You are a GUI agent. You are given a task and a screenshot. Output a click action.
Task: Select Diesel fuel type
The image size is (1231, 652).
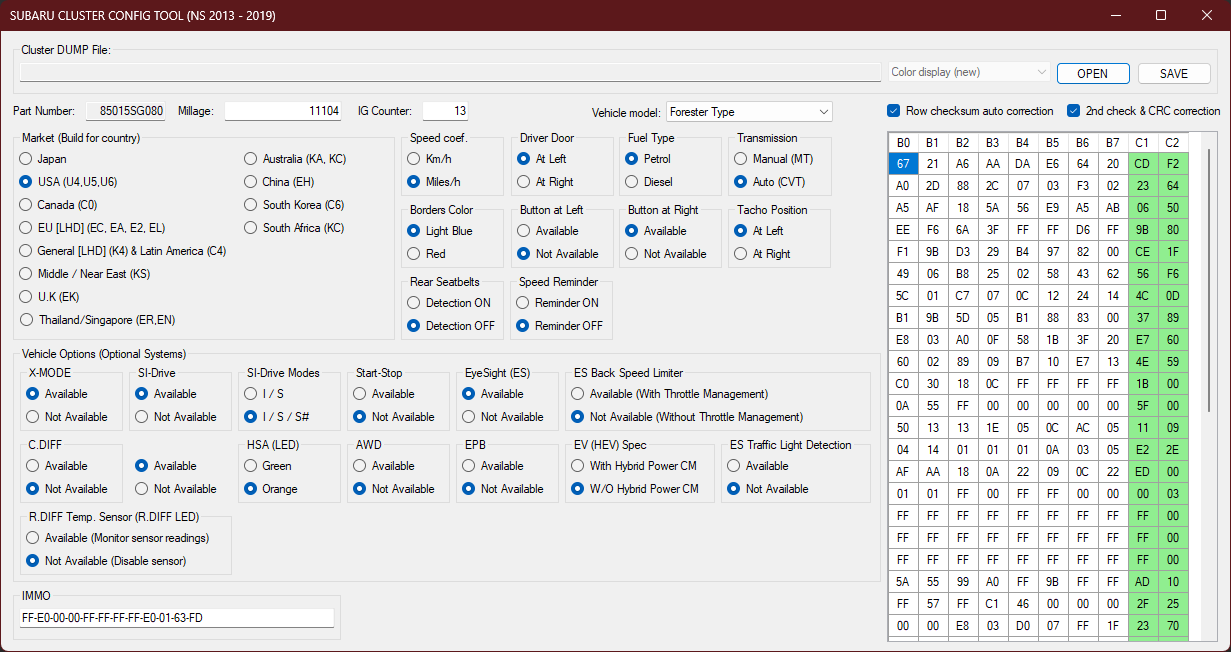click(x=632, y=182)
